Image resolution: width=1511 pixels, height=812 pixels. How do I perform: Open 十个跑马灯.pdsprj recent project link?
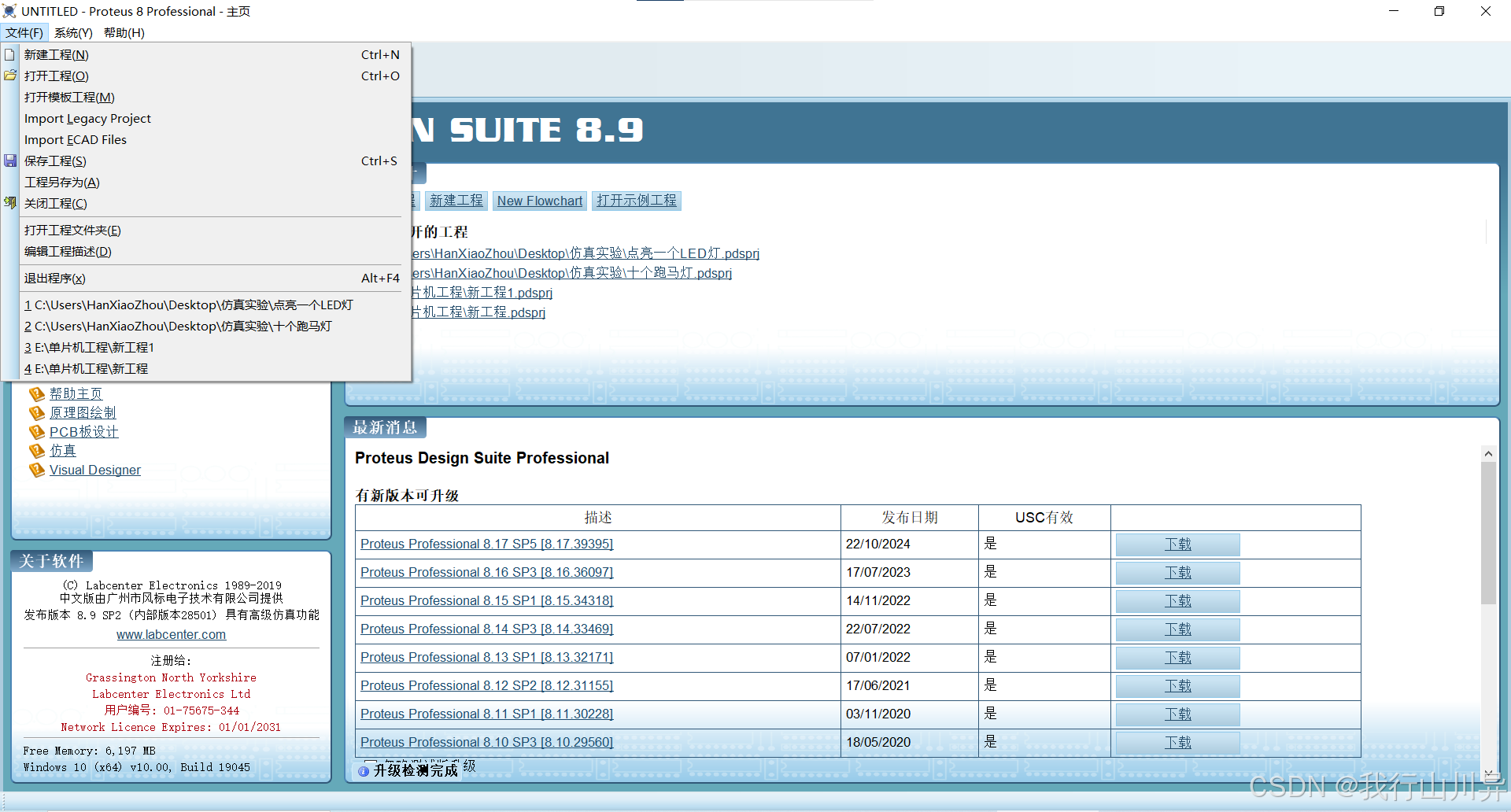572,273
